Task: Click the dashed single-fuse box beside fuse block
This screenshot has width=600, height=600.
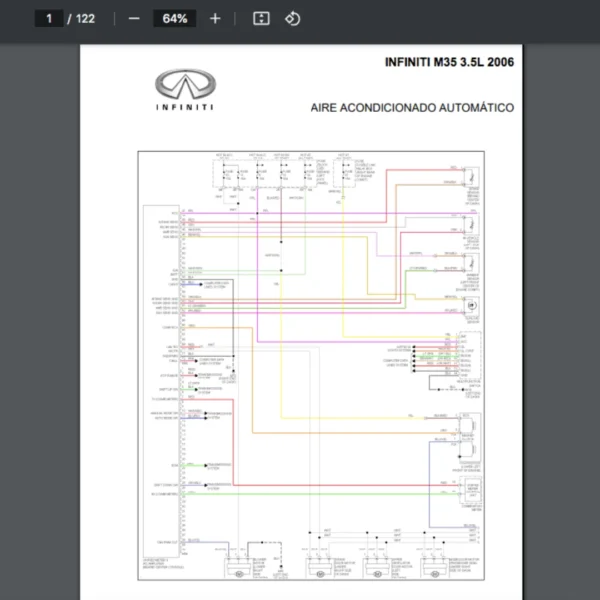Action: 344,176
